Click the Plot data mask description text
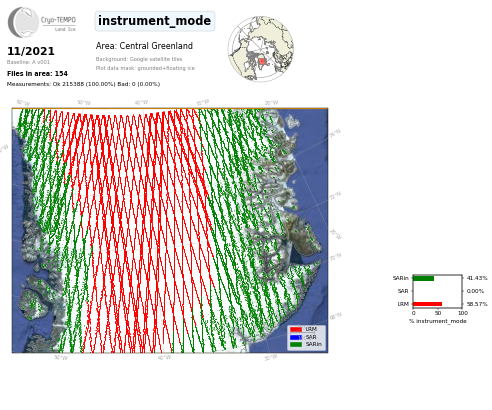This screenshot has height=410, width=492. tap(145, 68)
